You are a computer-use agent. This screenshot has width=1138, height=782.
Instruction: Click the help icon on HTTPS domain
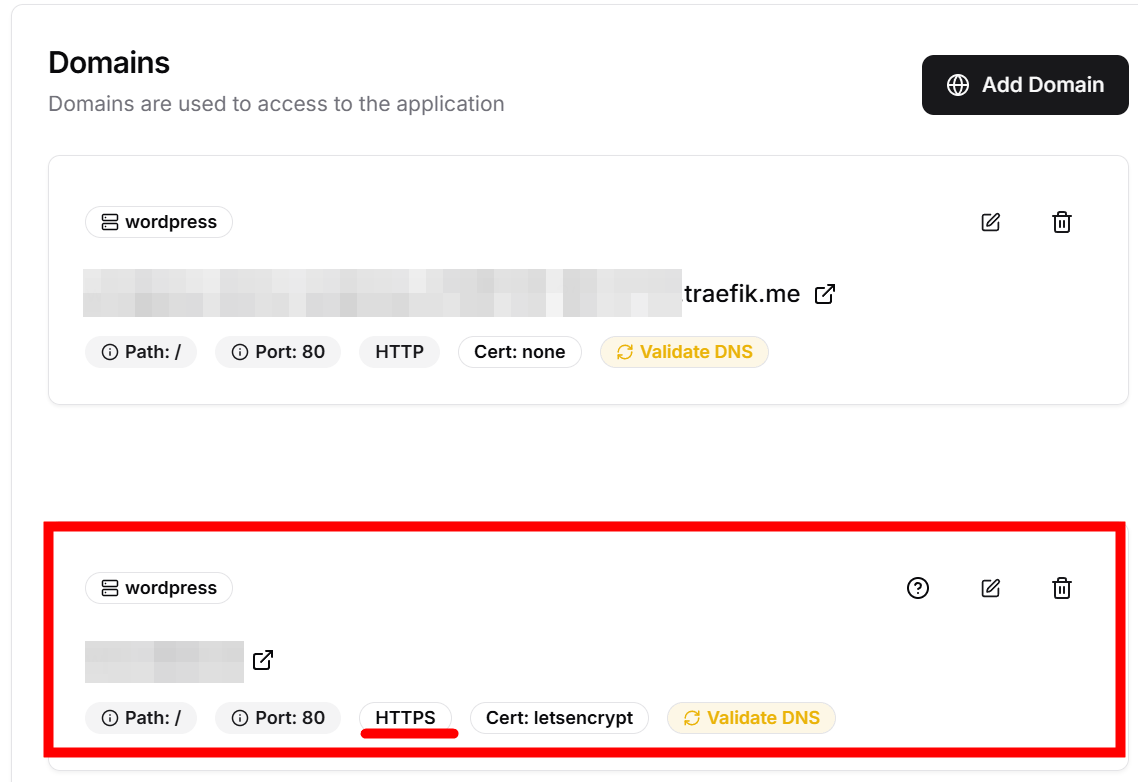918,588
